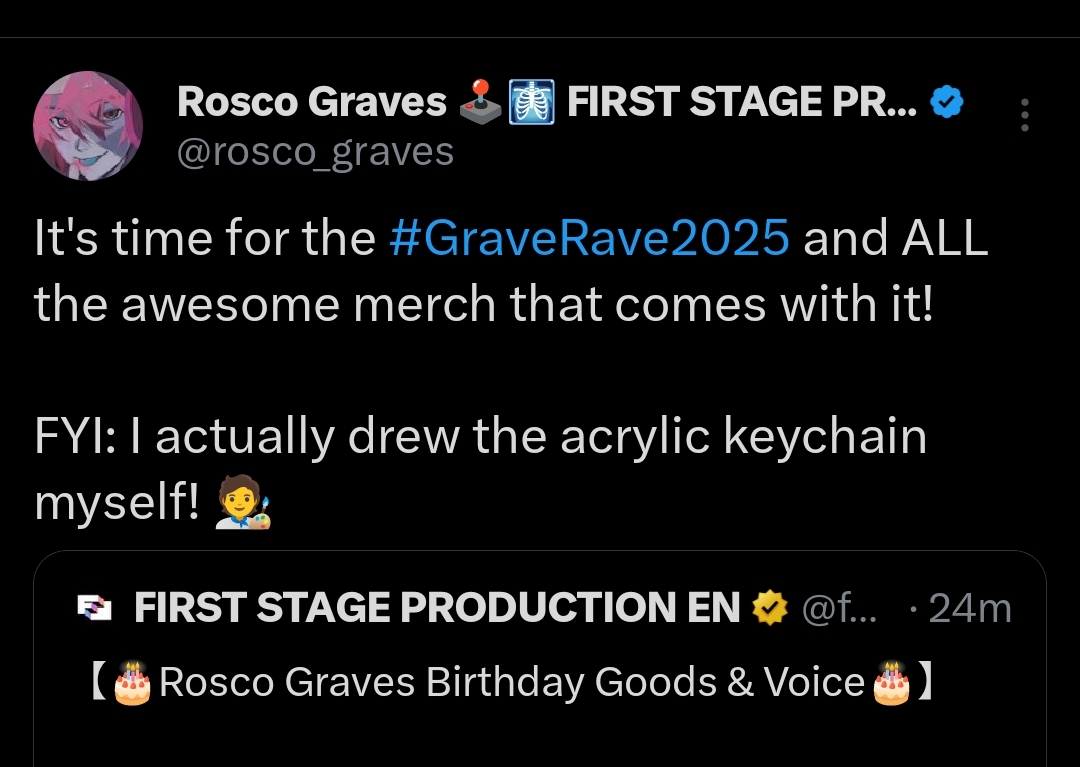Tap the 24m timestamp on the quoted post
Image resolution: width=1080 pixels, height=767 pixels.
[x=970, y=608]
